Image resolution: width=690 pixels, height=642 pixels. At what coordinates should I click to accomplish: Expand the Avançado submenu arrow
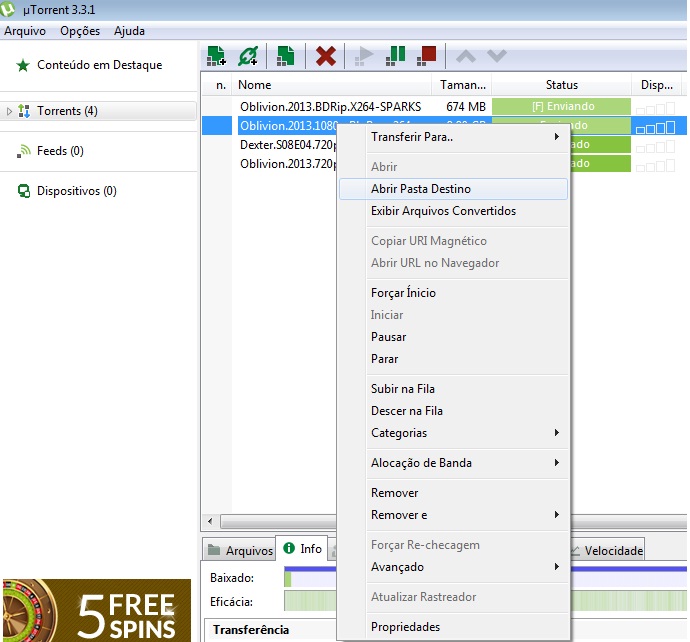(557, 566)
